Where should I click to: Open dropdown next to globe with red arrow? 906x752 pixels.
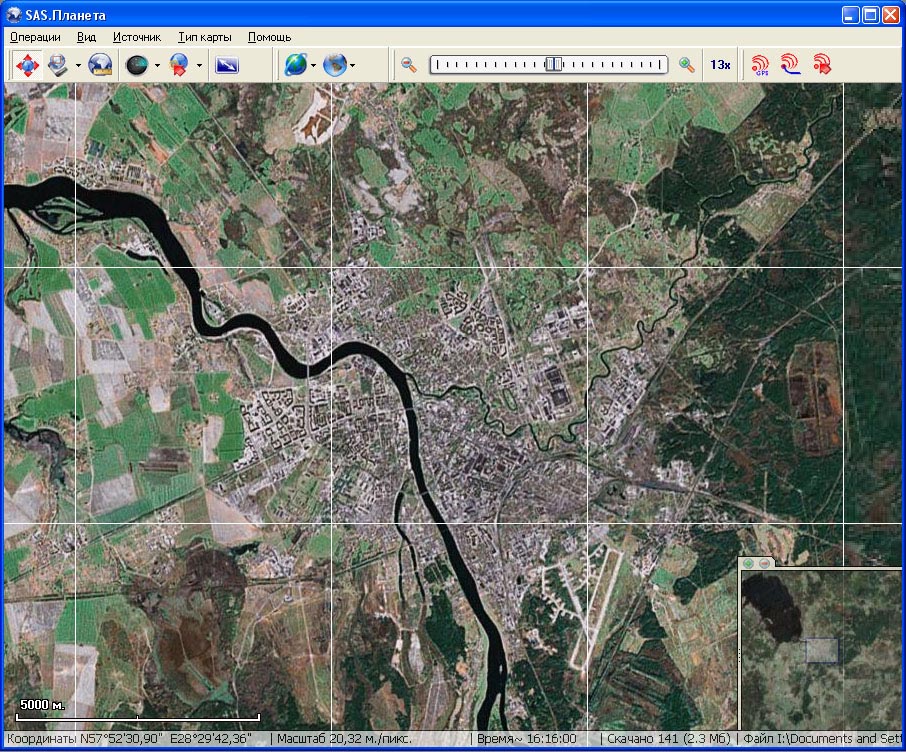(200, 66)
